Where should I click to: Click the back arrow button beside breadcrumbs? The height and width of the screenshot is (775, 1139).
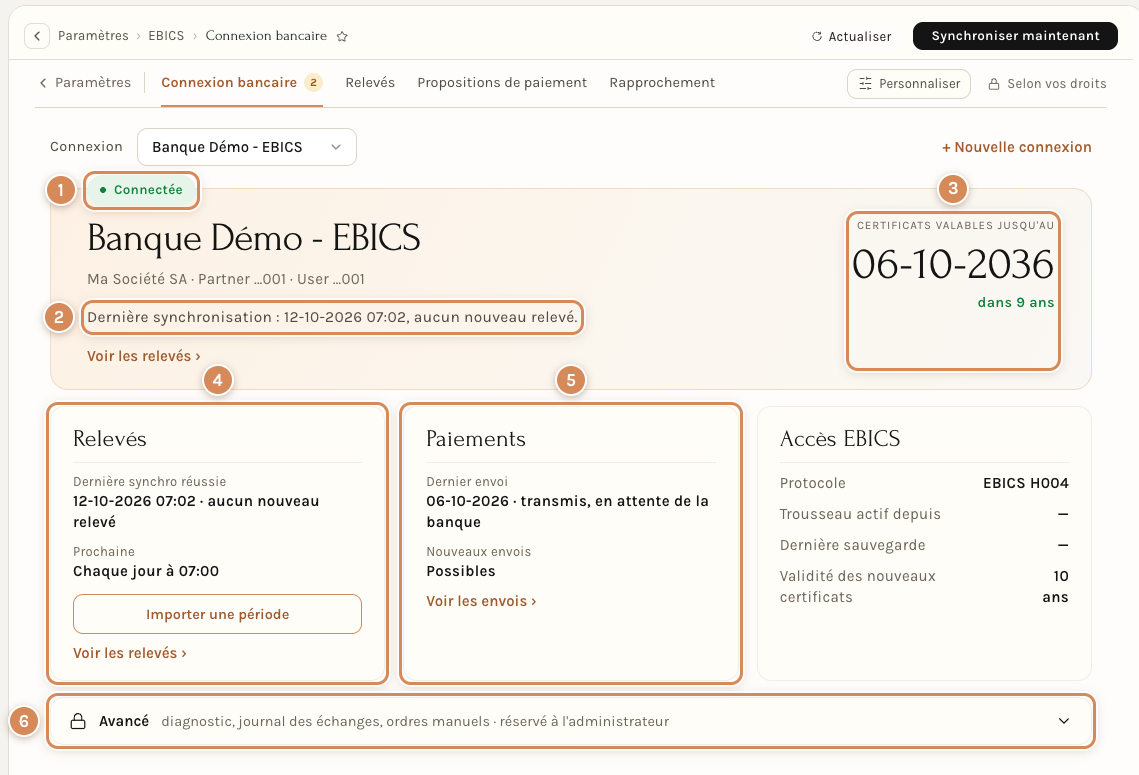37,36
